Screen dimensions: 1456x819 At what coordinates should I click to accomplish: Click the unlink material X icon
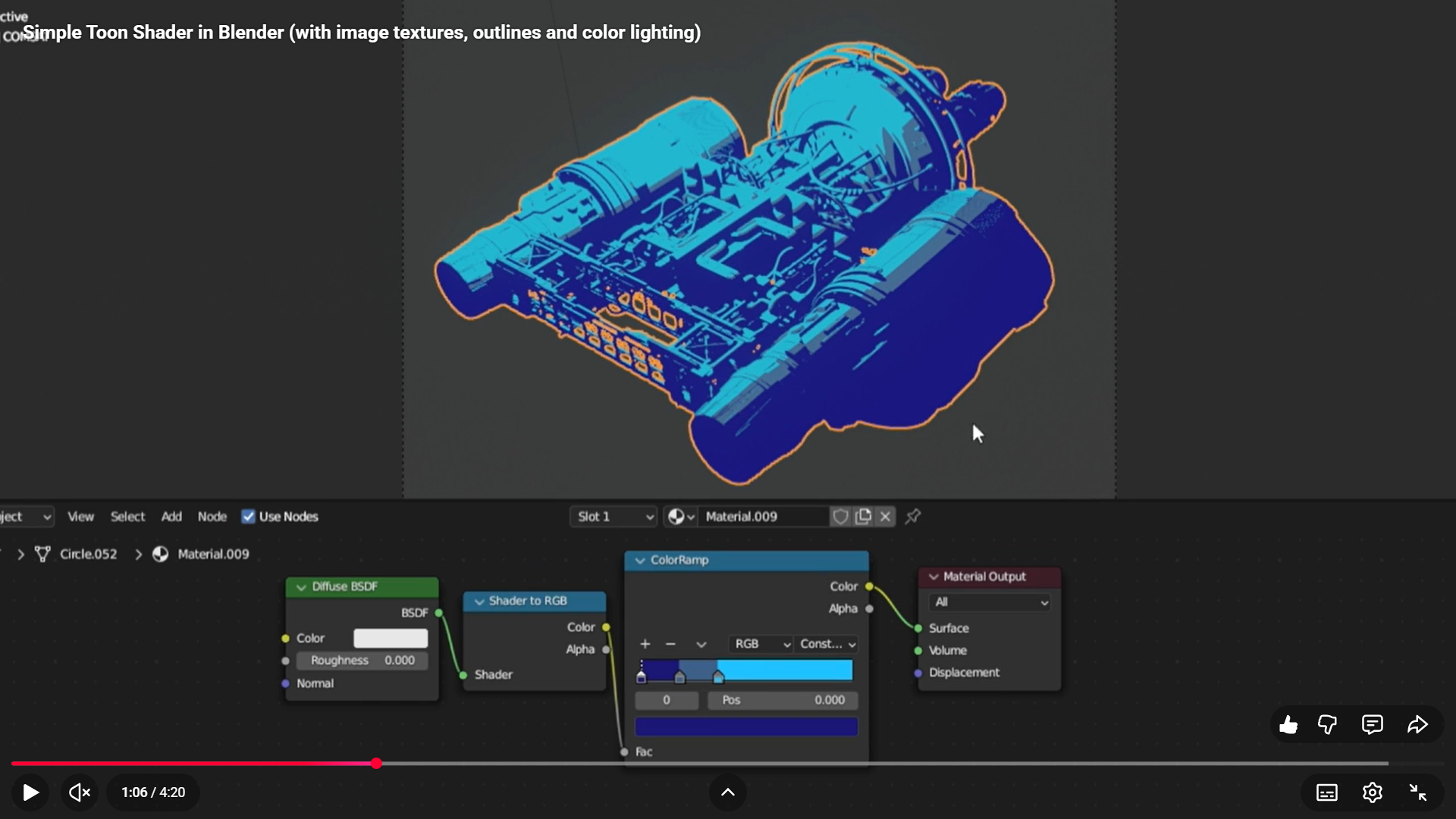coord(885,516)
